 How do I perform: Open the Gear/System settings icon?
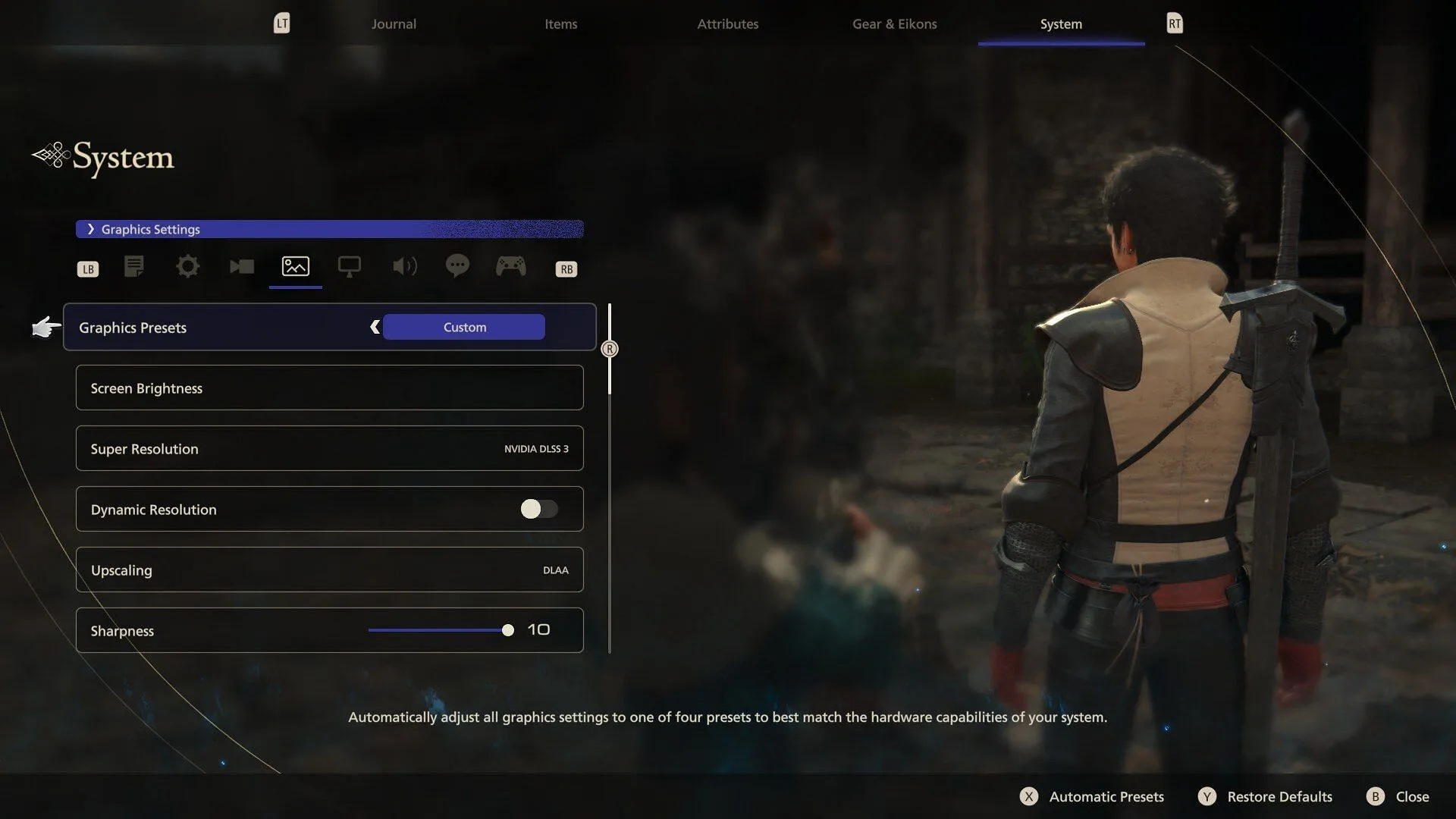click(188, 267)
